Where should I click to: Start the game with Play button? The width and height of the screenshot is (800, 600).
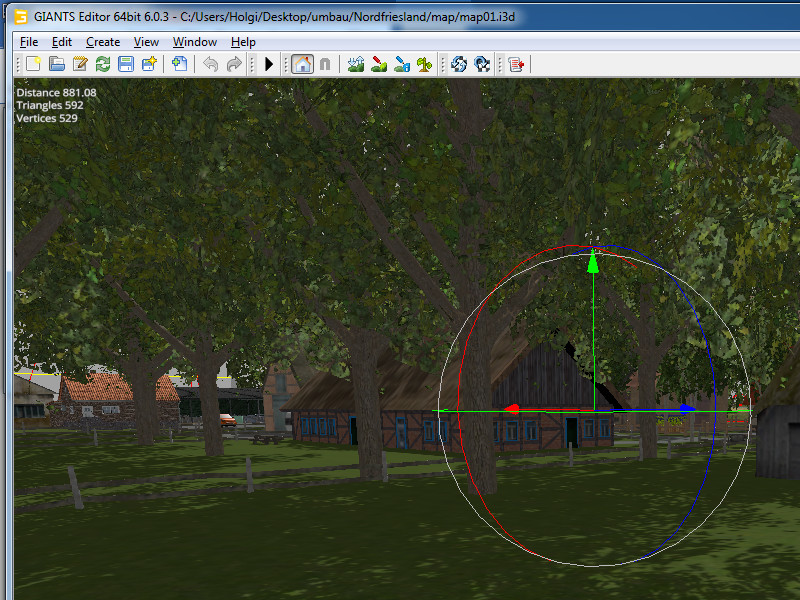point(269,64)
